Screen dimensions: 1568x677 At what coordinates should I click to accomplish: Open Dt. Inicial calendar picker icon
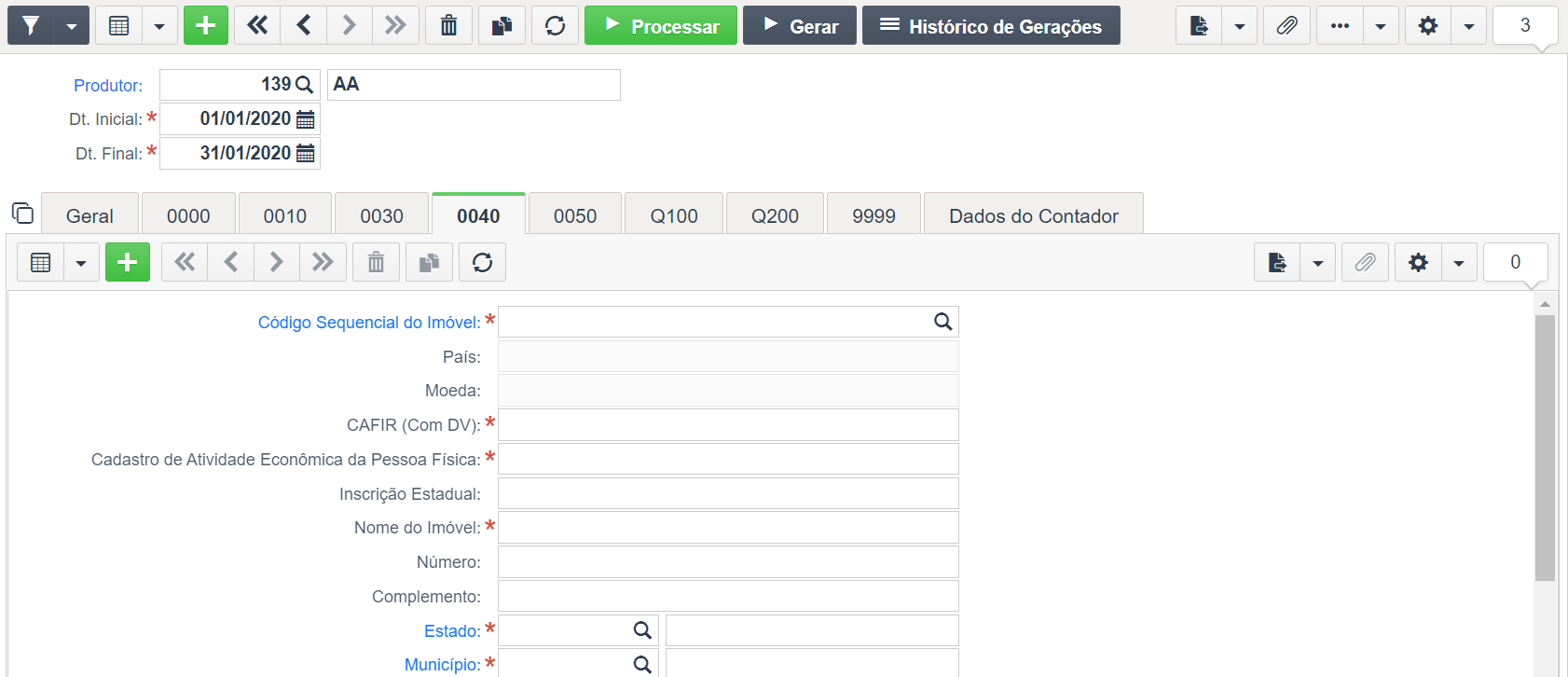(x=306, y=119)
